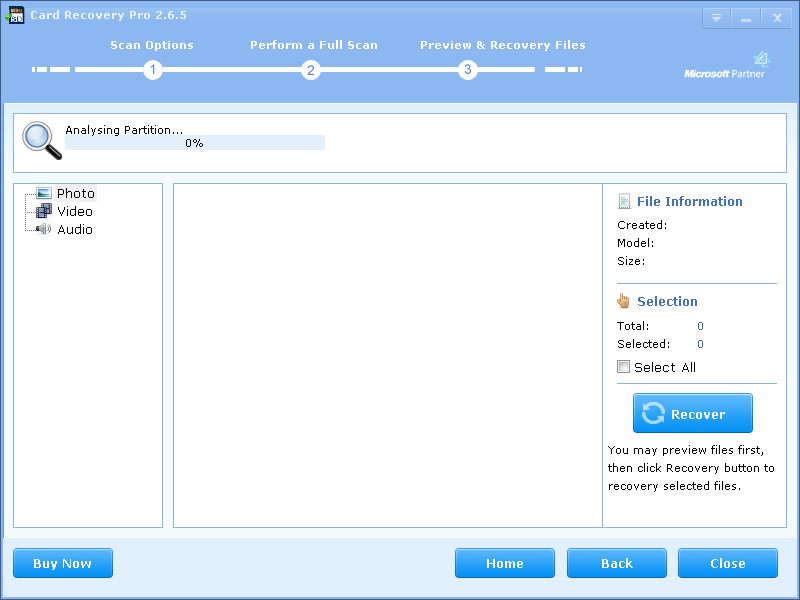
Task: Click the Video film icon
Action: (x=44, y=211)
